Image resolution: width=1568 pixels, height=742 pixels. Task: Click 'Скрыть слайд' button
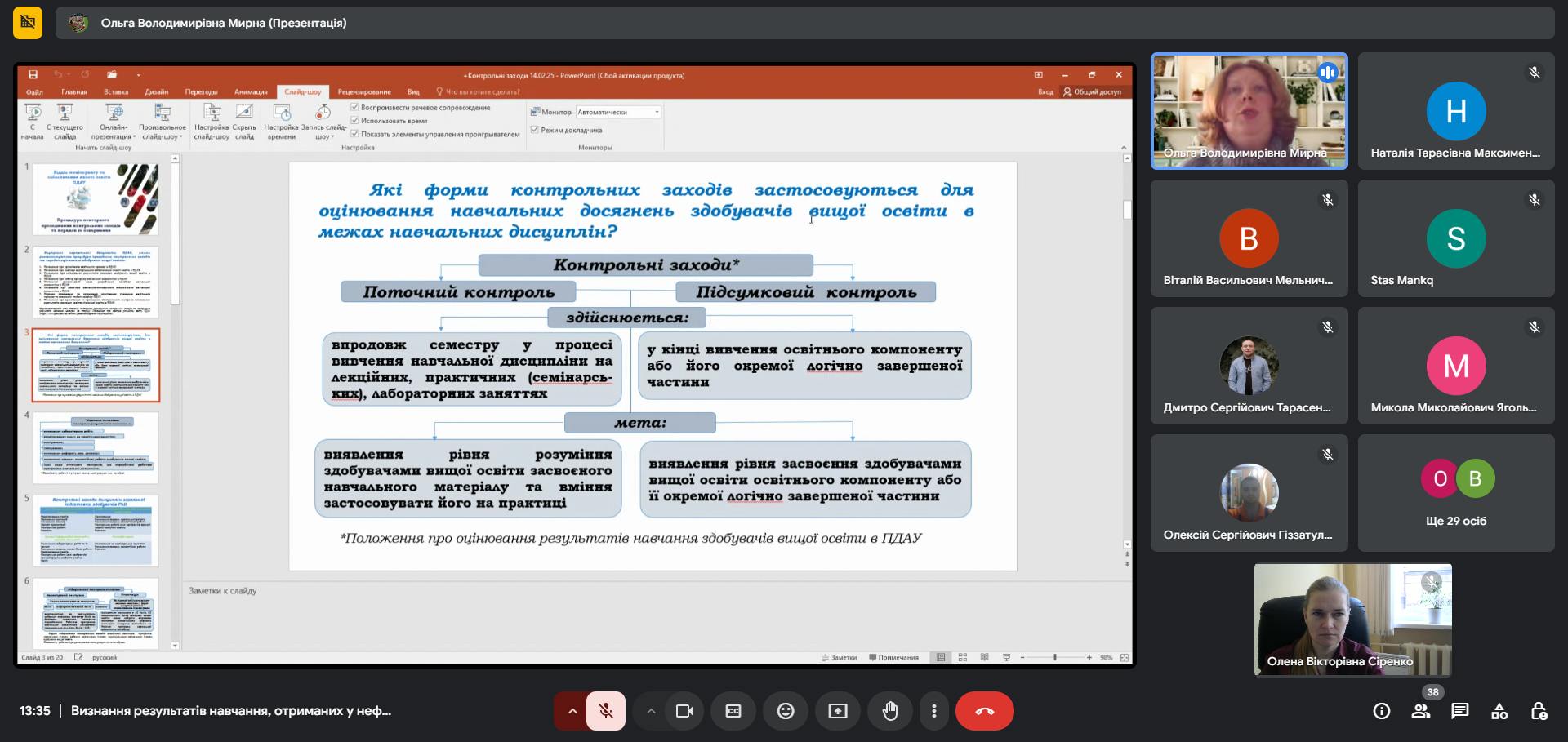click(244, 122)
